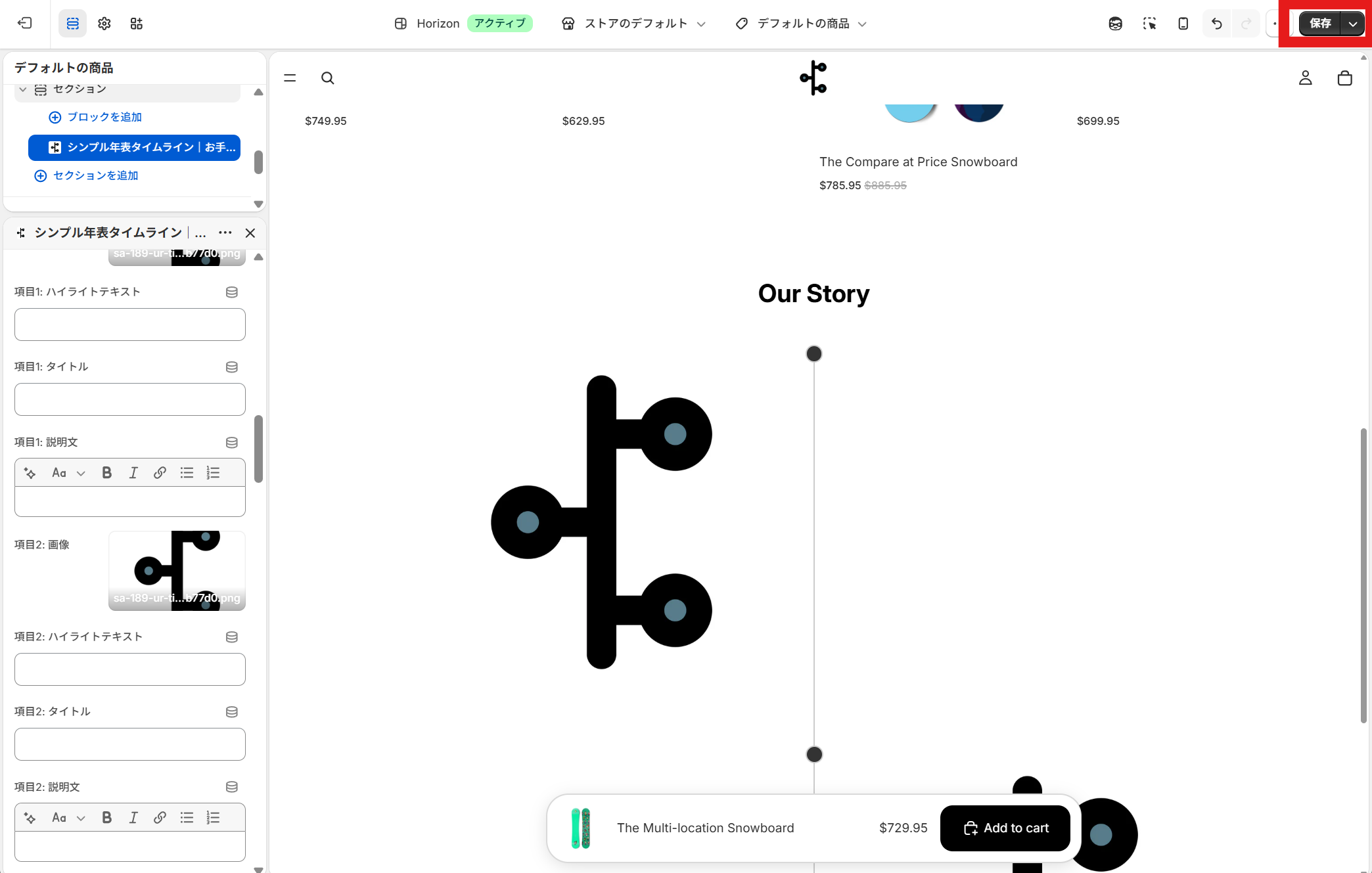
Task: Click the first timeline dot under Our Story
Action: click(x=814, y=354)
